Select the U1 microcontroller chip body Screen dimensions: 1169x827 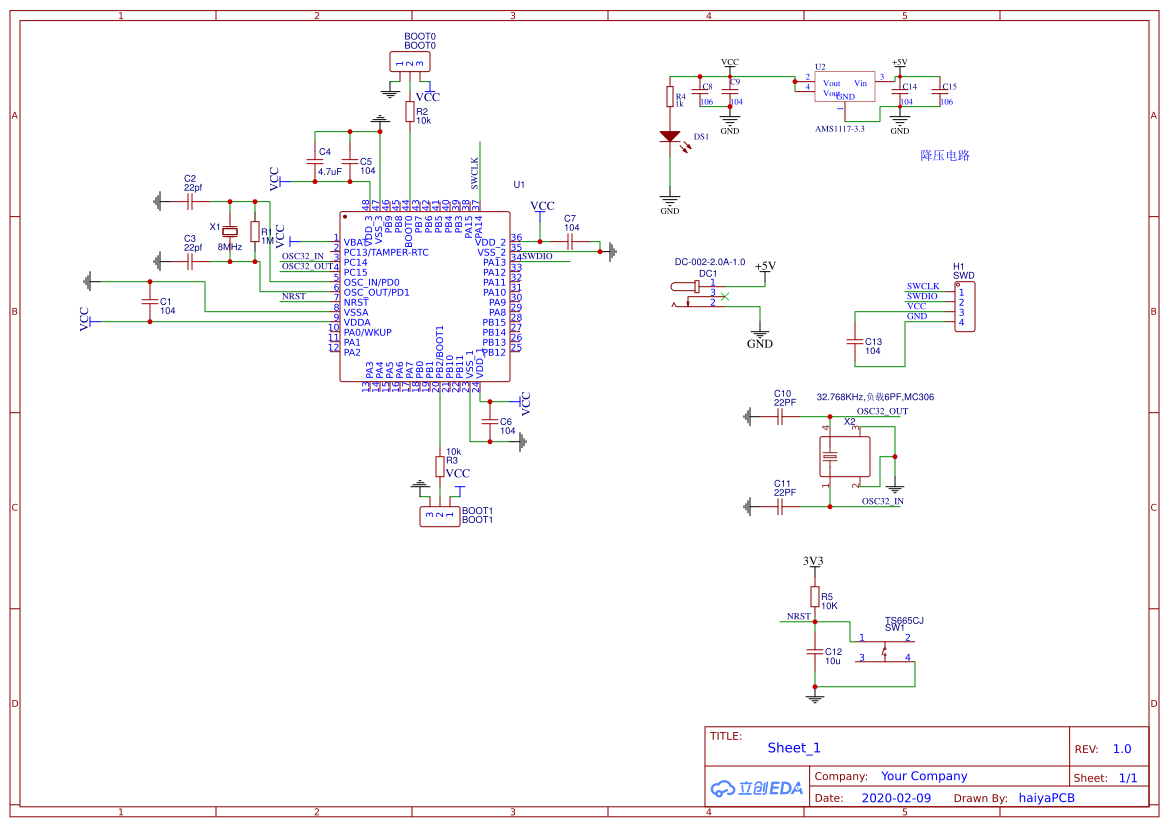click(x=425, y=297)
